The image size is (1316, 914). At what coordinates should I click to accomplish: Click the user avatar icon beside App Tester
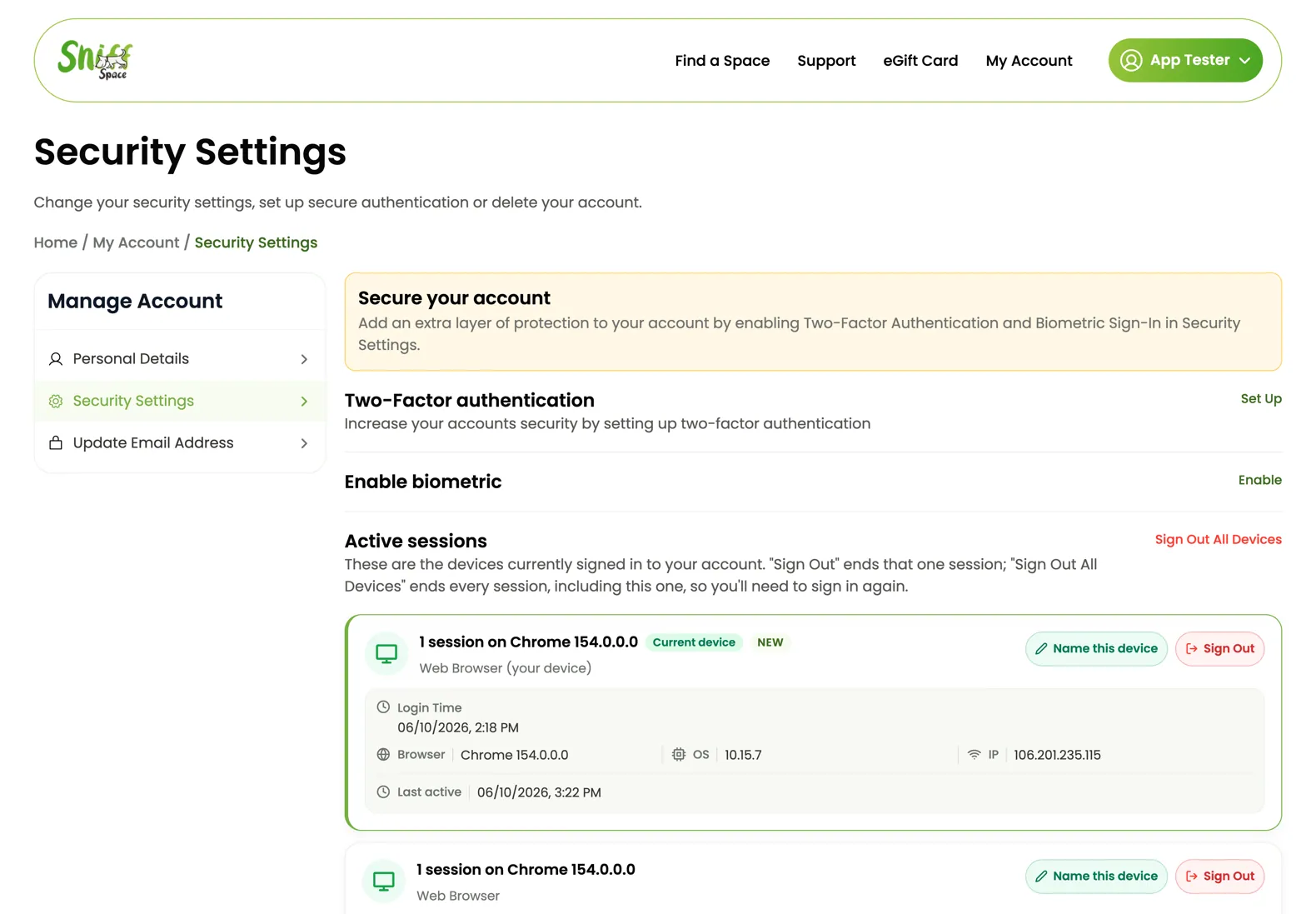click(1131, 60)
